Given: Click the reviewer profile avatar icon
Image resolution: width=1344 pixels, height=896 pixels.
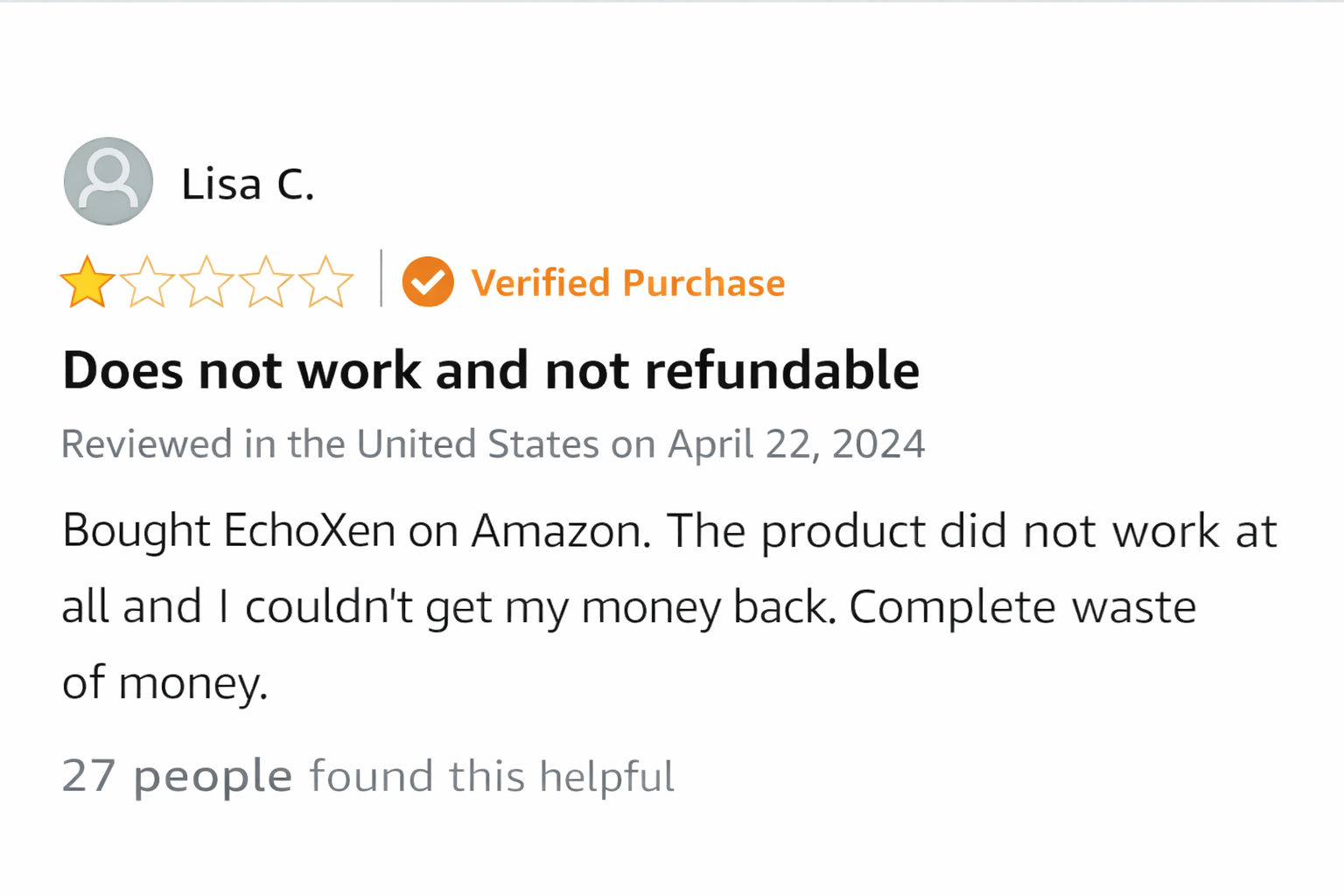Looking at the screenshot, I should coord(108,181).
